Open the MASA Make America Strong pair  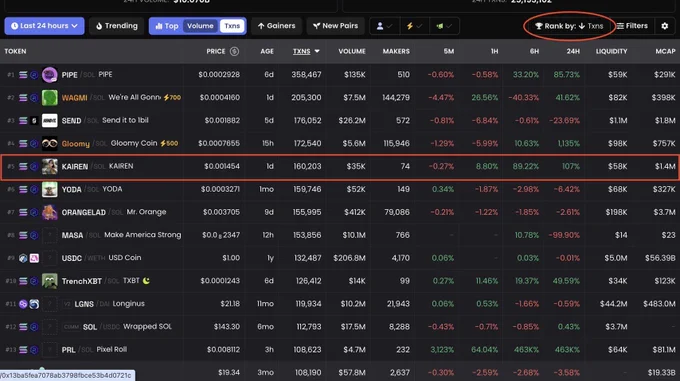(x=340, y=235)
